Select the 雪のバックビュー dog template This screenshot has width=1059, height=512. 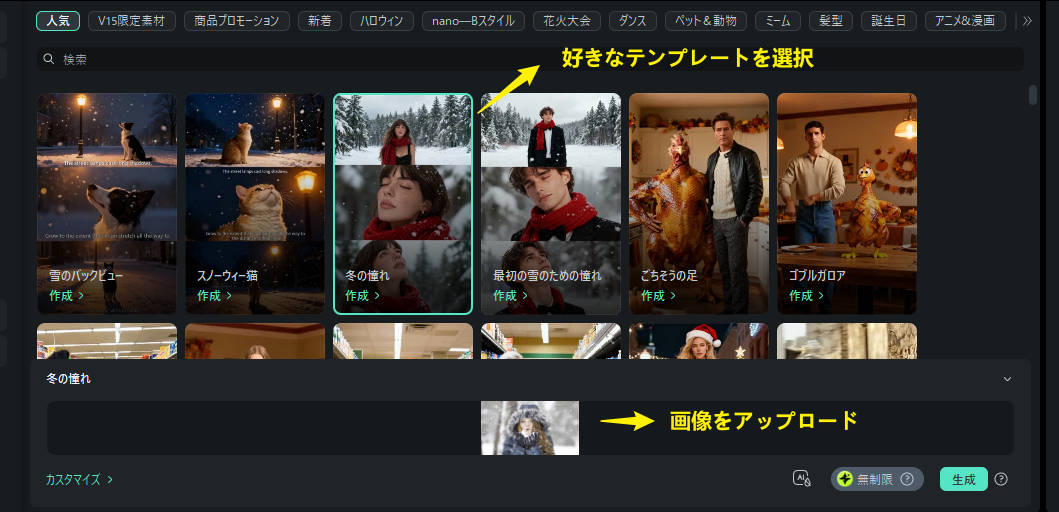tap(107, 203)
